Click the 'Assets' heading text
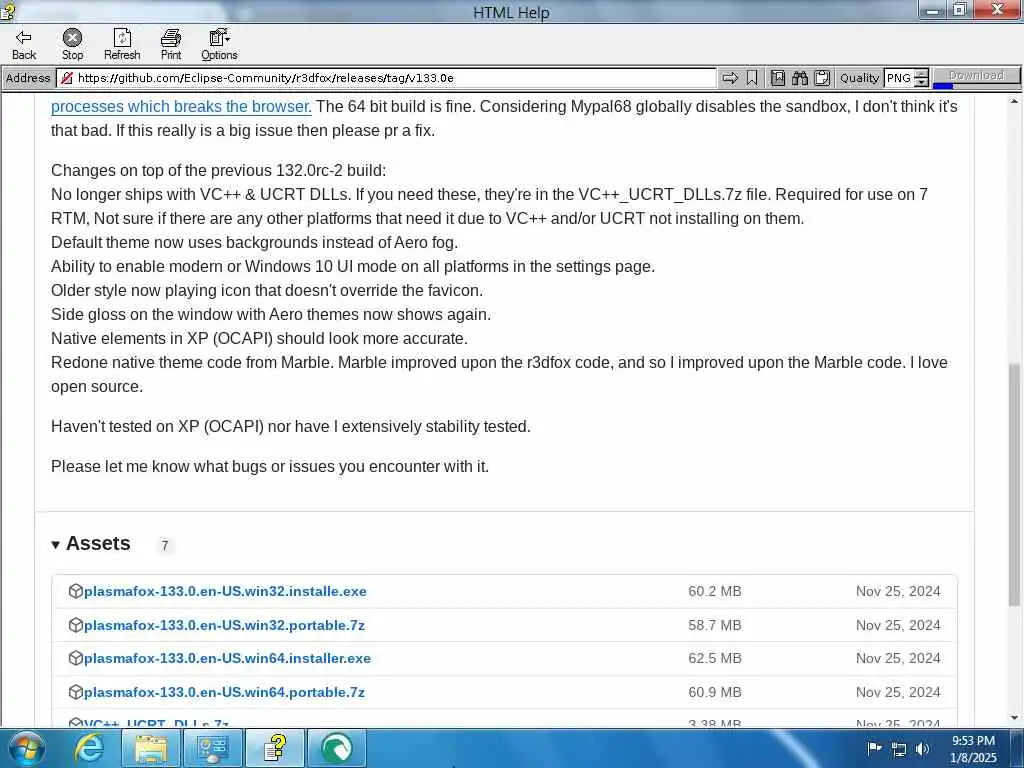The width and height of the screenshot is (1024, 768). pos(98,543)
